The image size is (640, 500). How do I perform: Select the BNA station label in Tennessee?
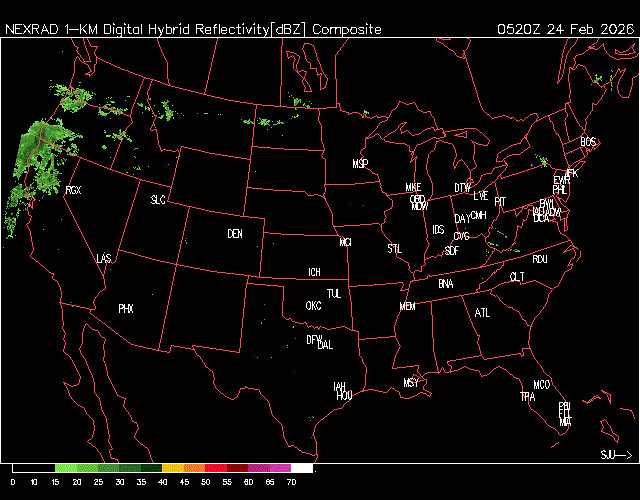click(x=446, y=284)
